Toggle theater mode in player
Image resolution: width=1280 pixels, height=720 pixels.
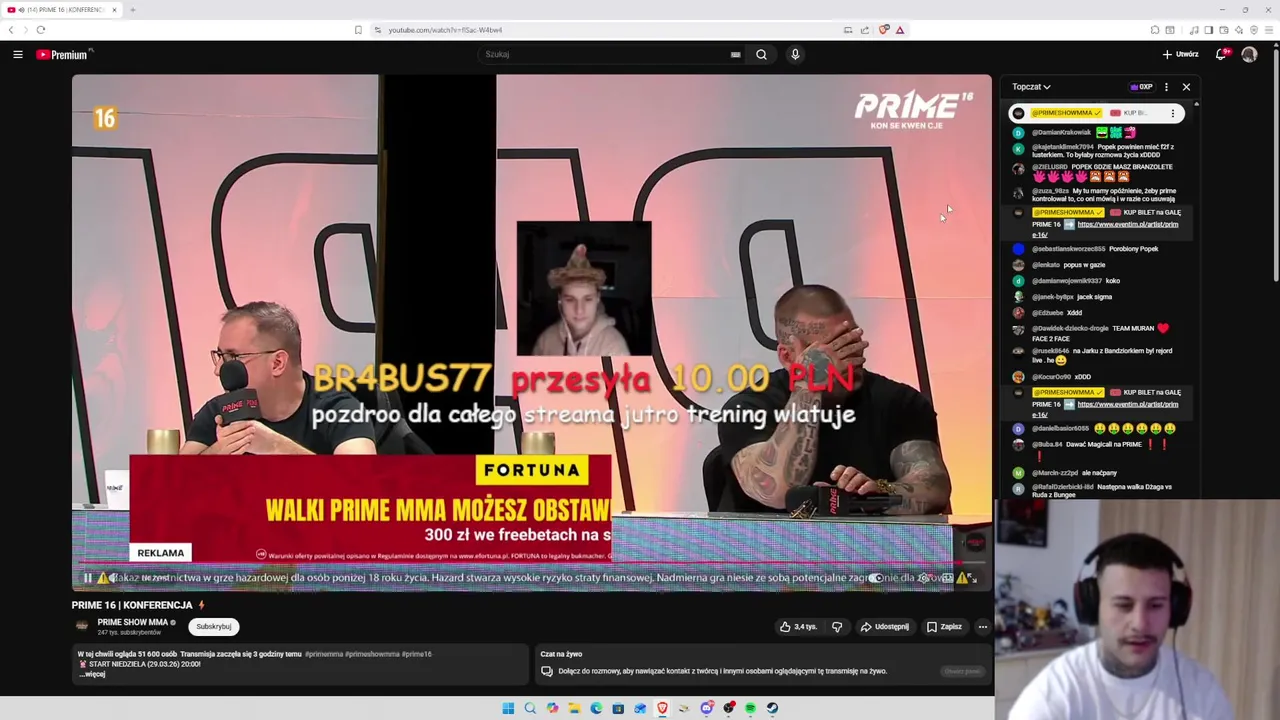pyautogui.click(x=947, y=578)
